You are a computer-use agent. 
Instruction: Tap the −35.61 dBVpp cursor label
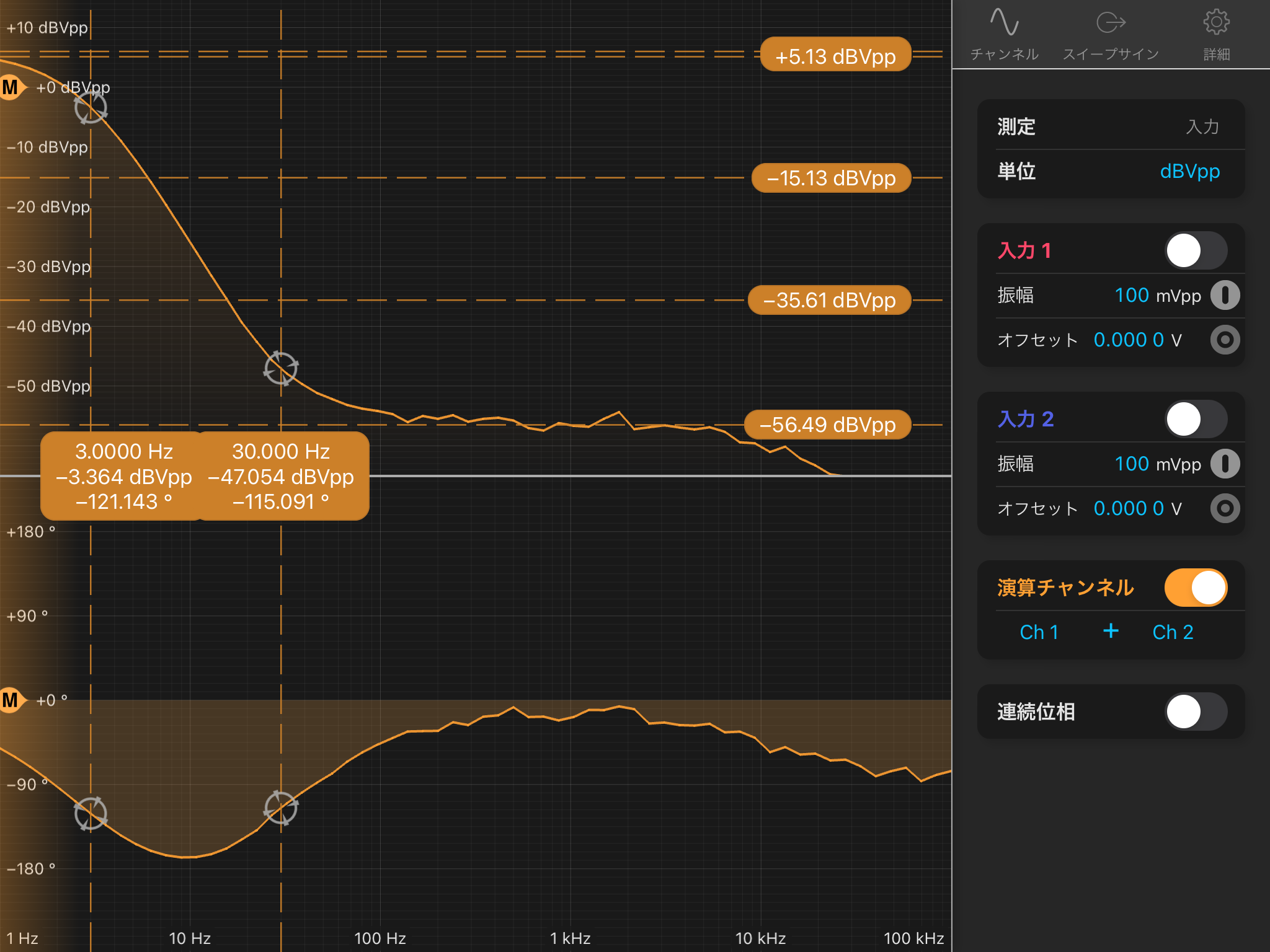coord(830,300)
